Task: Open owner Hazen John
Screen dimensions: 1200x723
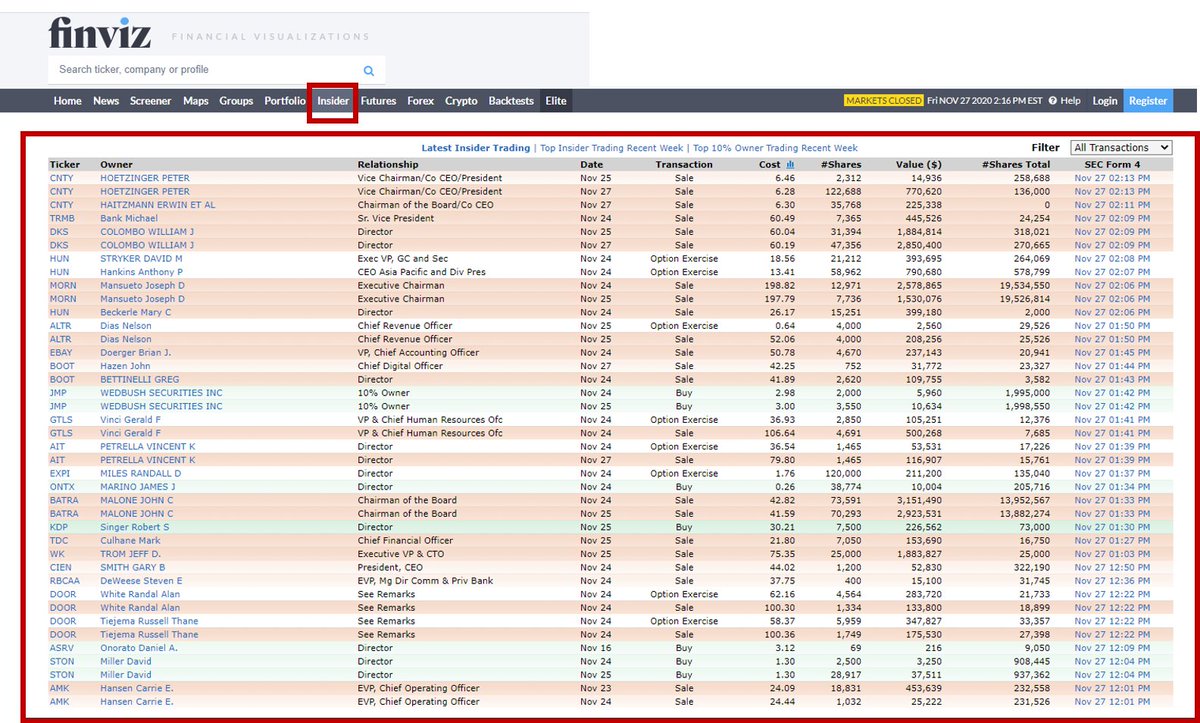Action: 125,366
